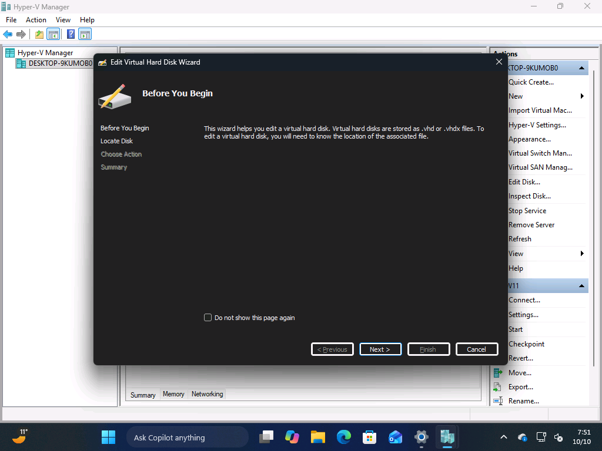
Task: Toggle the Show/Hide Action Pane icon
Action: 85,34
